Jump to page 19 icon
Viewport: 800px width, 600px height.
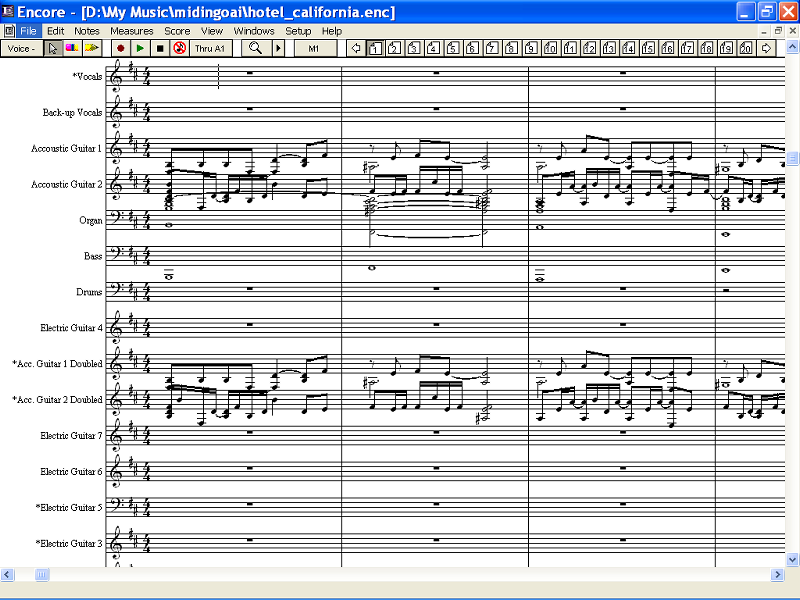tap(726, 48)
